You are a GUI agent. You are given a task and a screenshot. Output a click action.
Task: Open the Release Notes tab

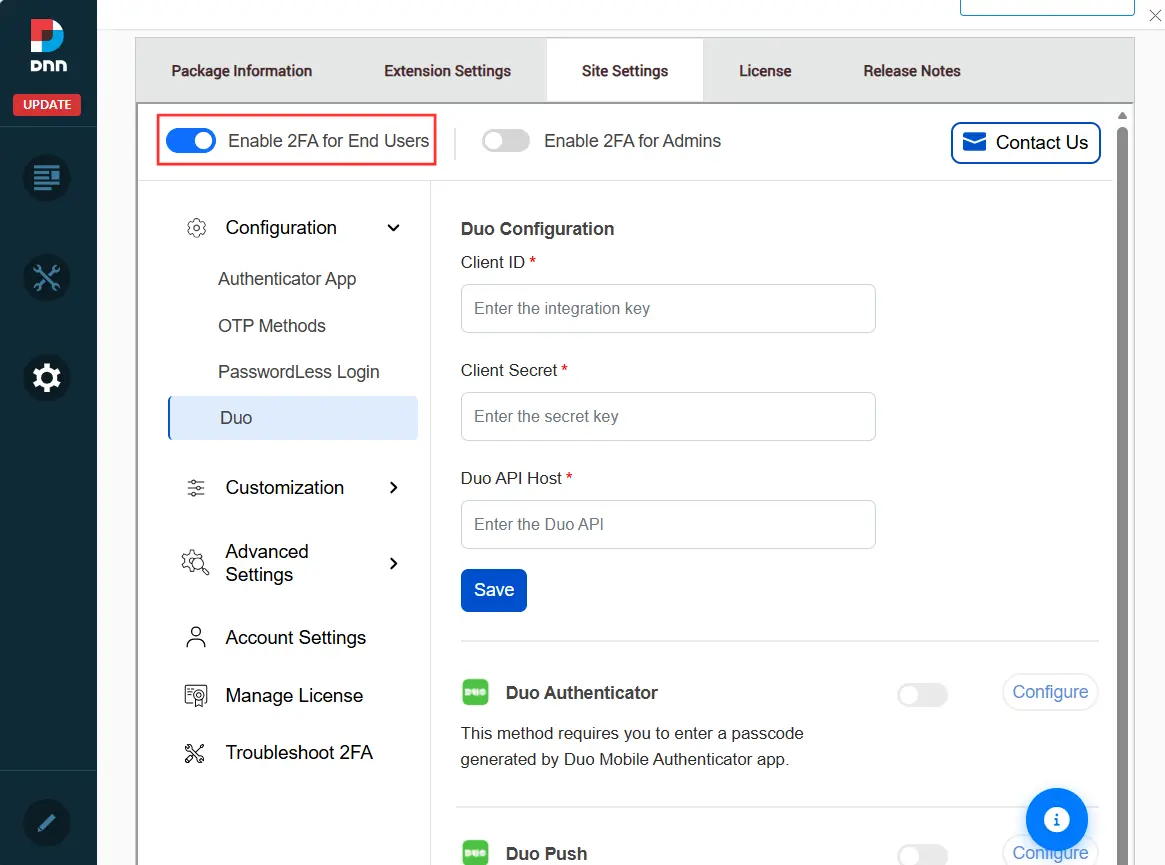[x=912, y=71]
